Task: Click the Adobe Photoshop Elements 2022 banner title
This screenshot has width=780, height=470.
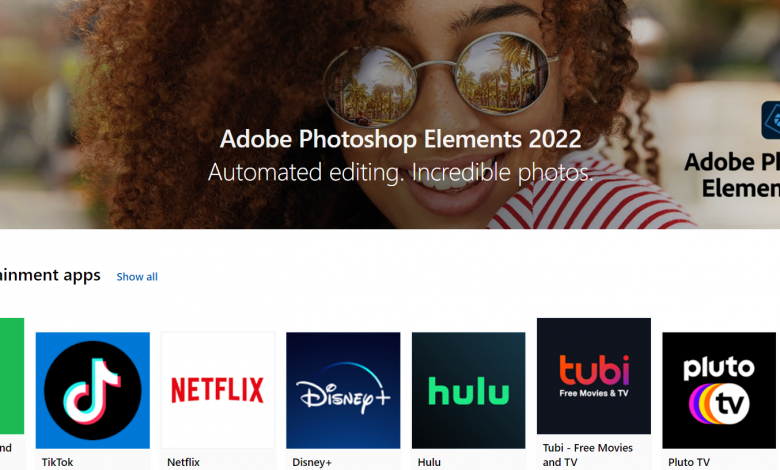Action: coord(400,138)
